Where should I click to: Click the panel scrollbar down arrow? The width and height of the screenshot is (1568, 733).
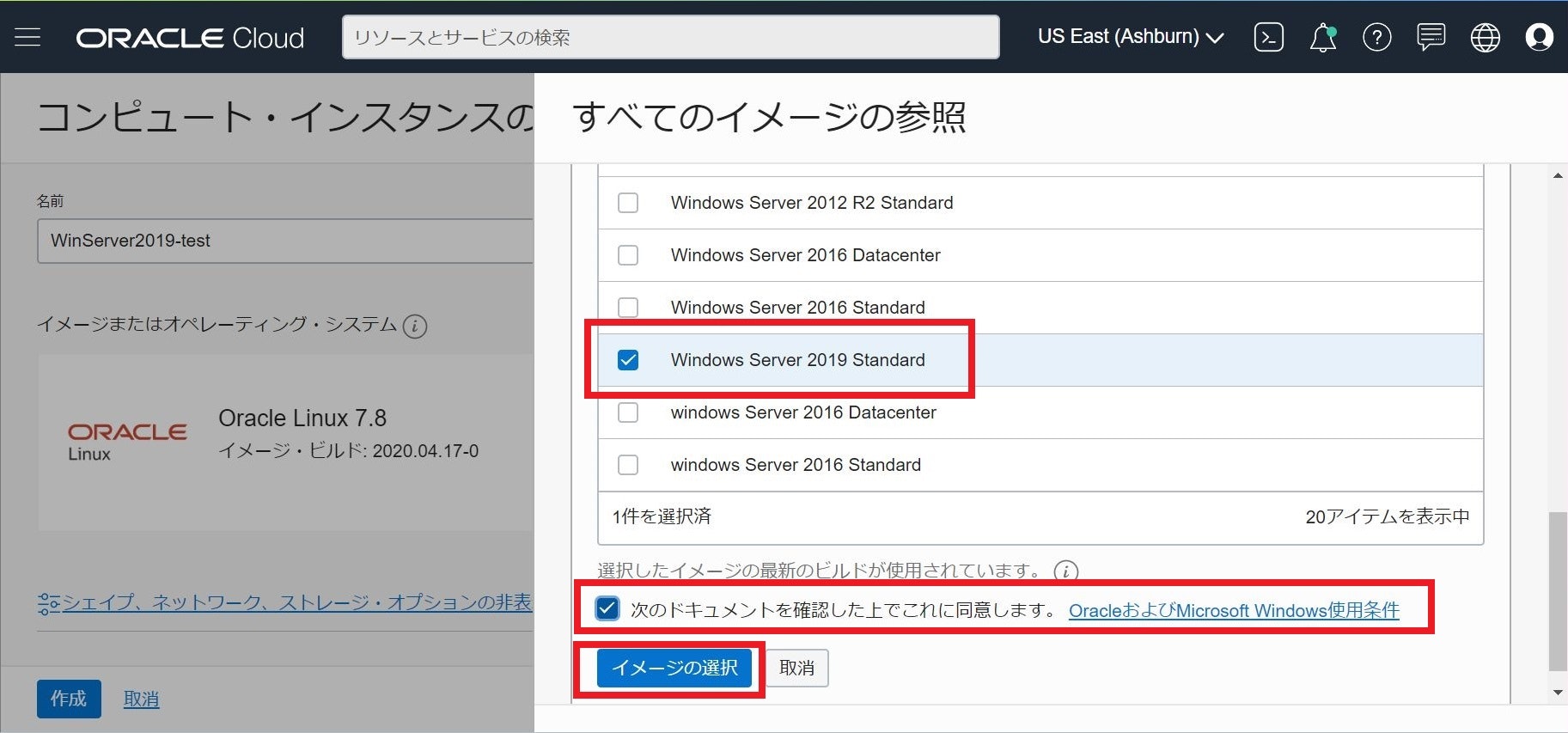pyautogui.click(x=1558, y=693)
